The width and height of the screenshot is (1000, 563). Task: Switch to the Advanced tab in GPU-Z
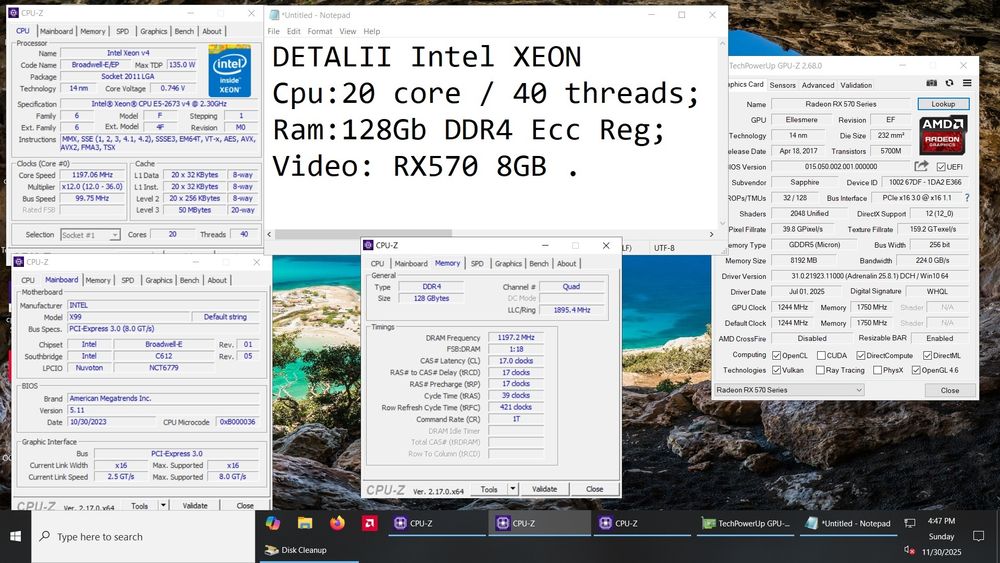[818, 85]
